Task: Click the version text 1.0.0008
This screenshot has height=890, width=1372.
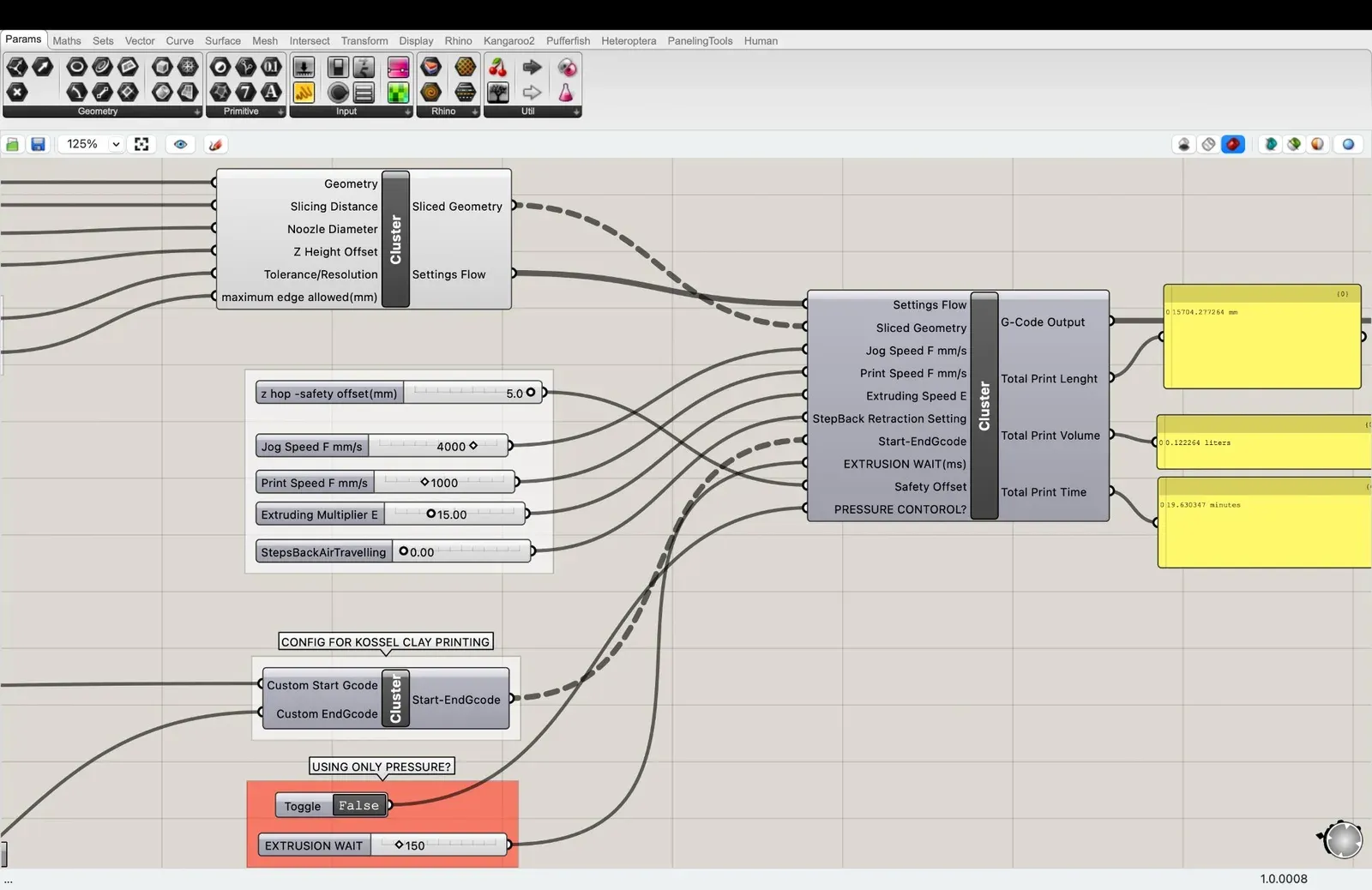Action: click(1284, 879)
